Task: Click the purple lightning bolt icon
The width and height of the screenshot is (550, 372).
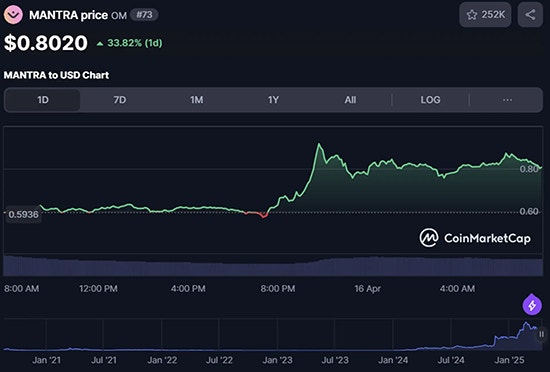Action: click(x=532, y=305)
